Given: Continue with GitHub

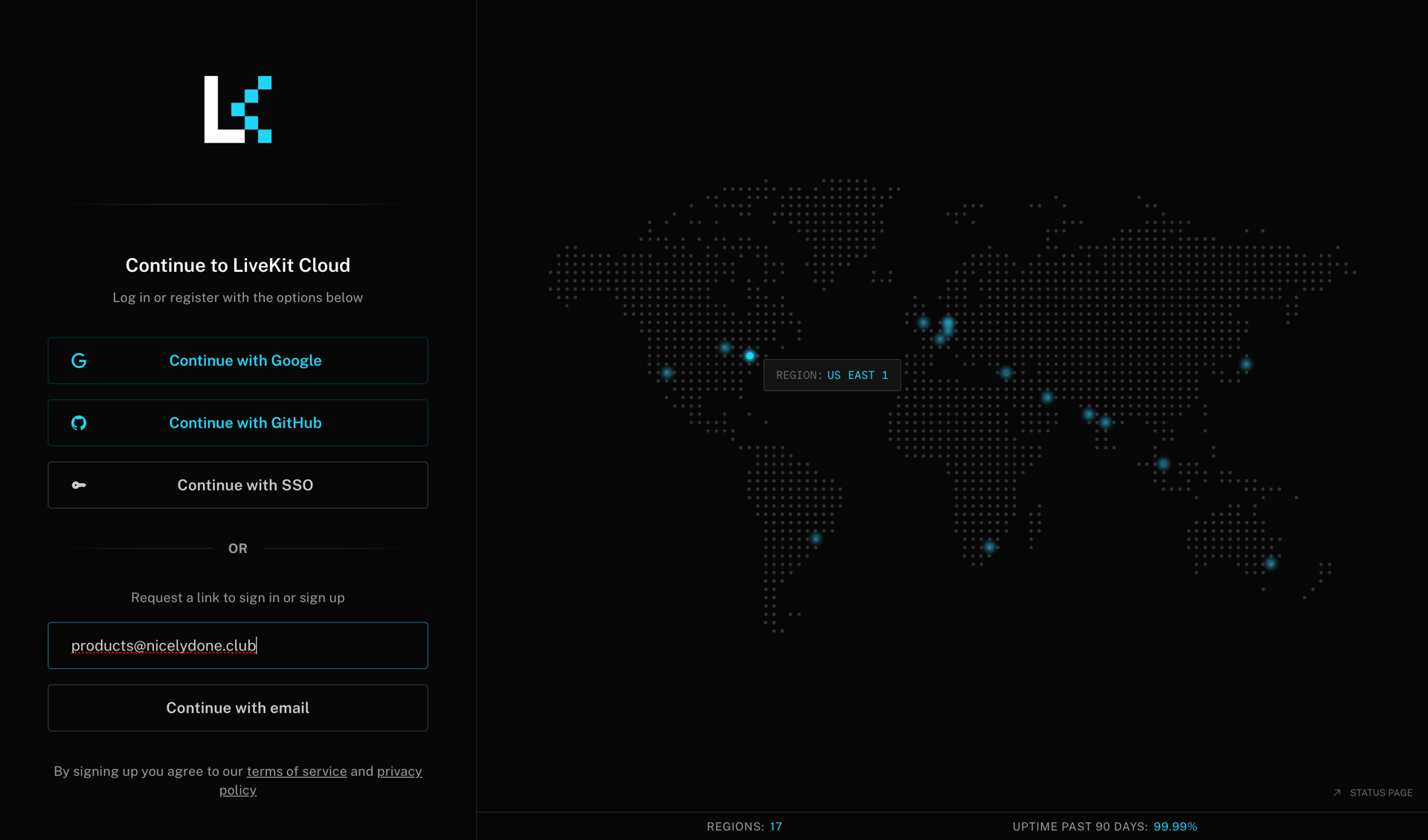Looking at the screenshot, I should [x=237, y=423].
